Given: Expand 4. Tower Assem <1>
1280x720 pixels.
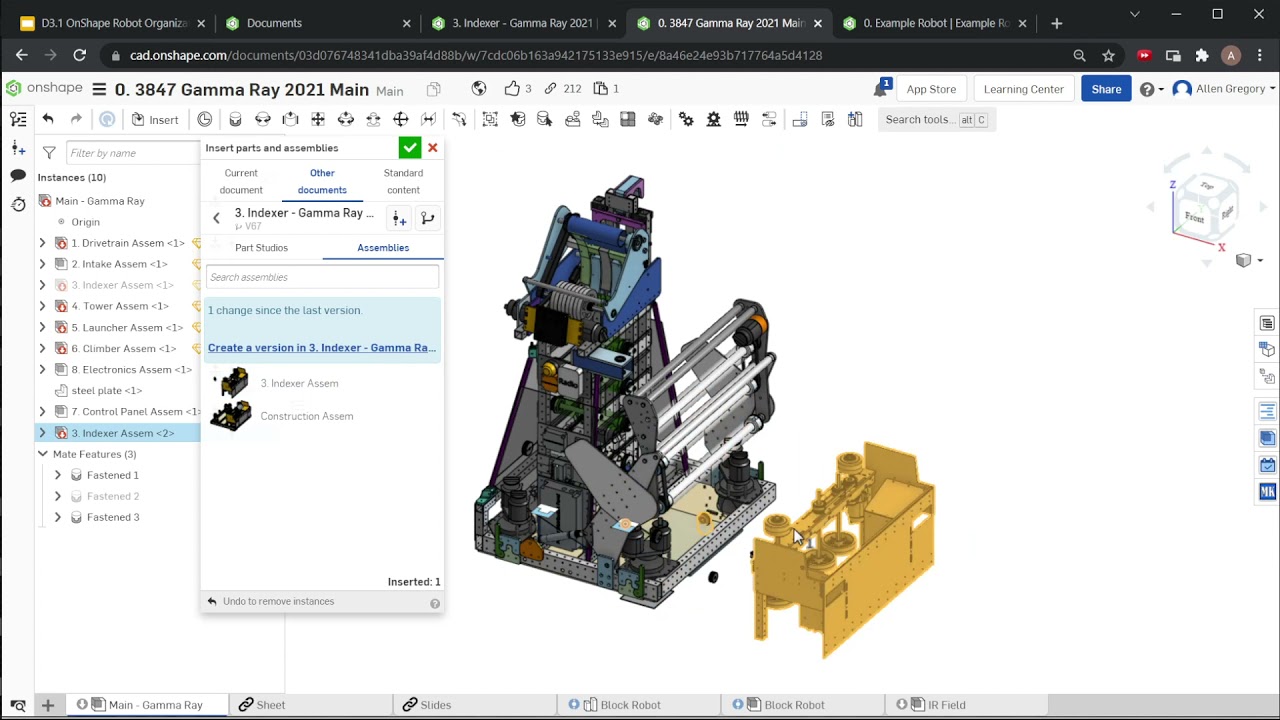Looking at the screenshot, I should tap(43, 306).
